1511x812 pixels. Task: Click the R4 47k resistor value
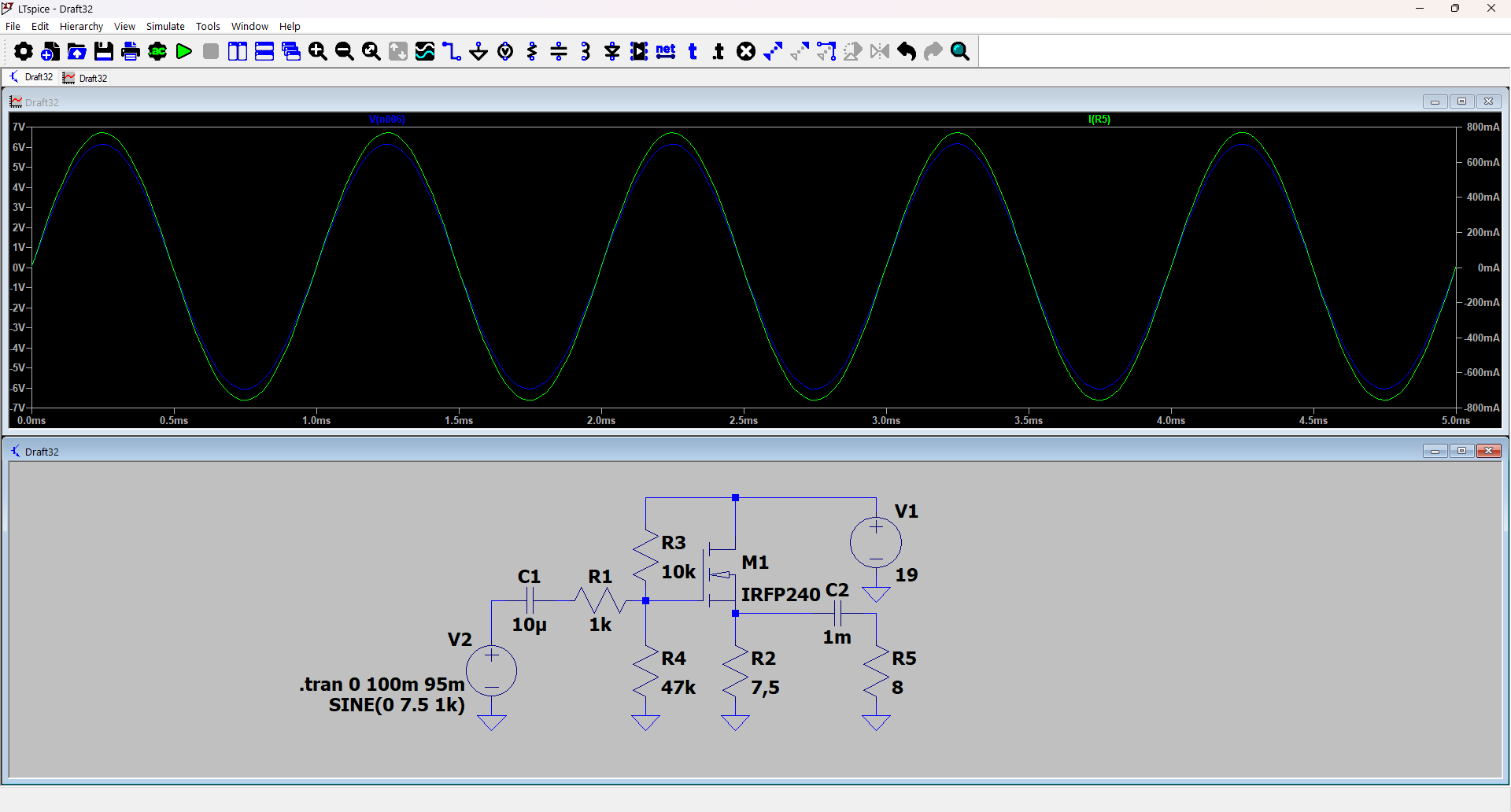click(678, 688)
